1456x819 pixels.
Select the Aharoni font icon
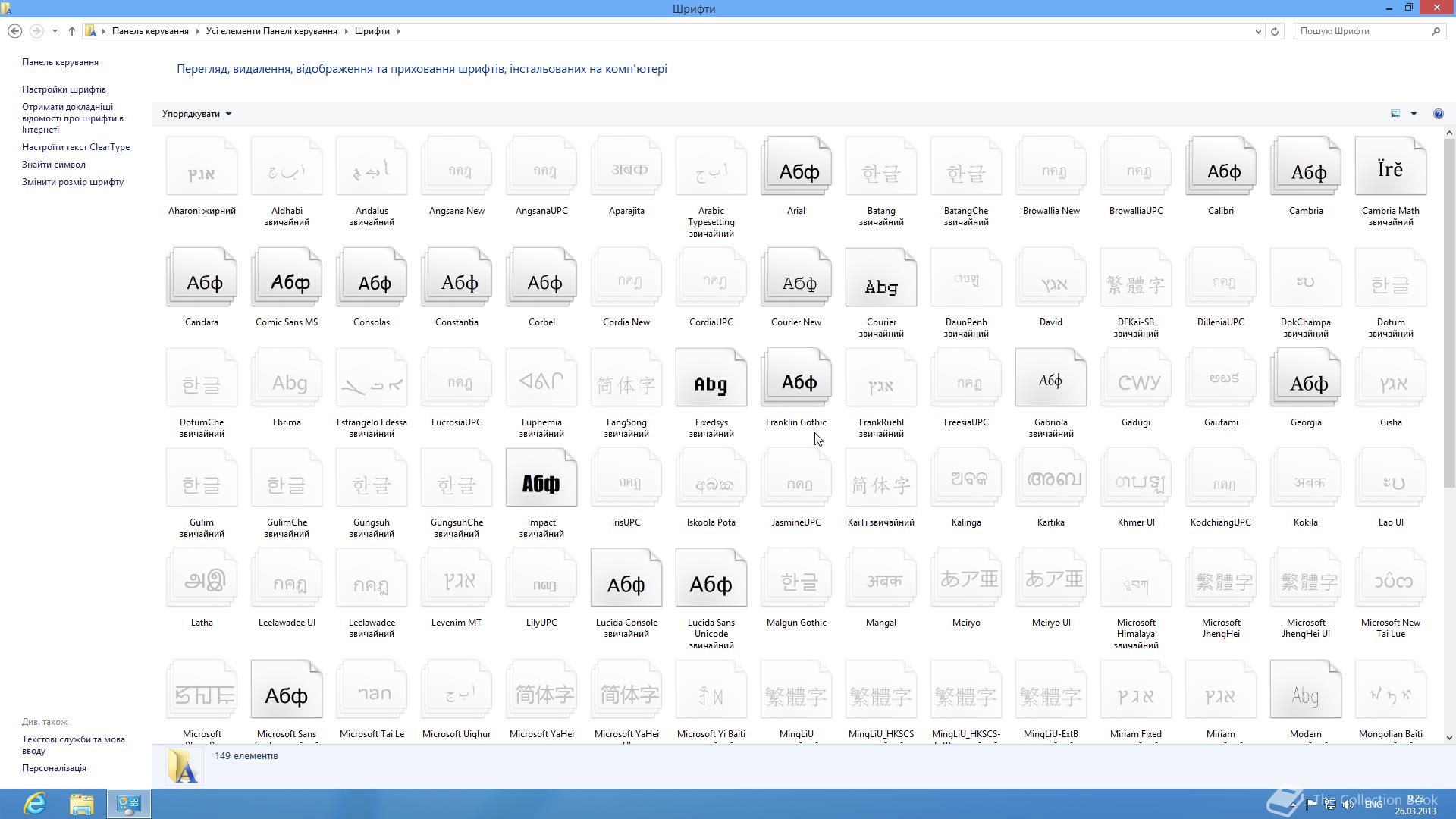(x=202, y=167)
